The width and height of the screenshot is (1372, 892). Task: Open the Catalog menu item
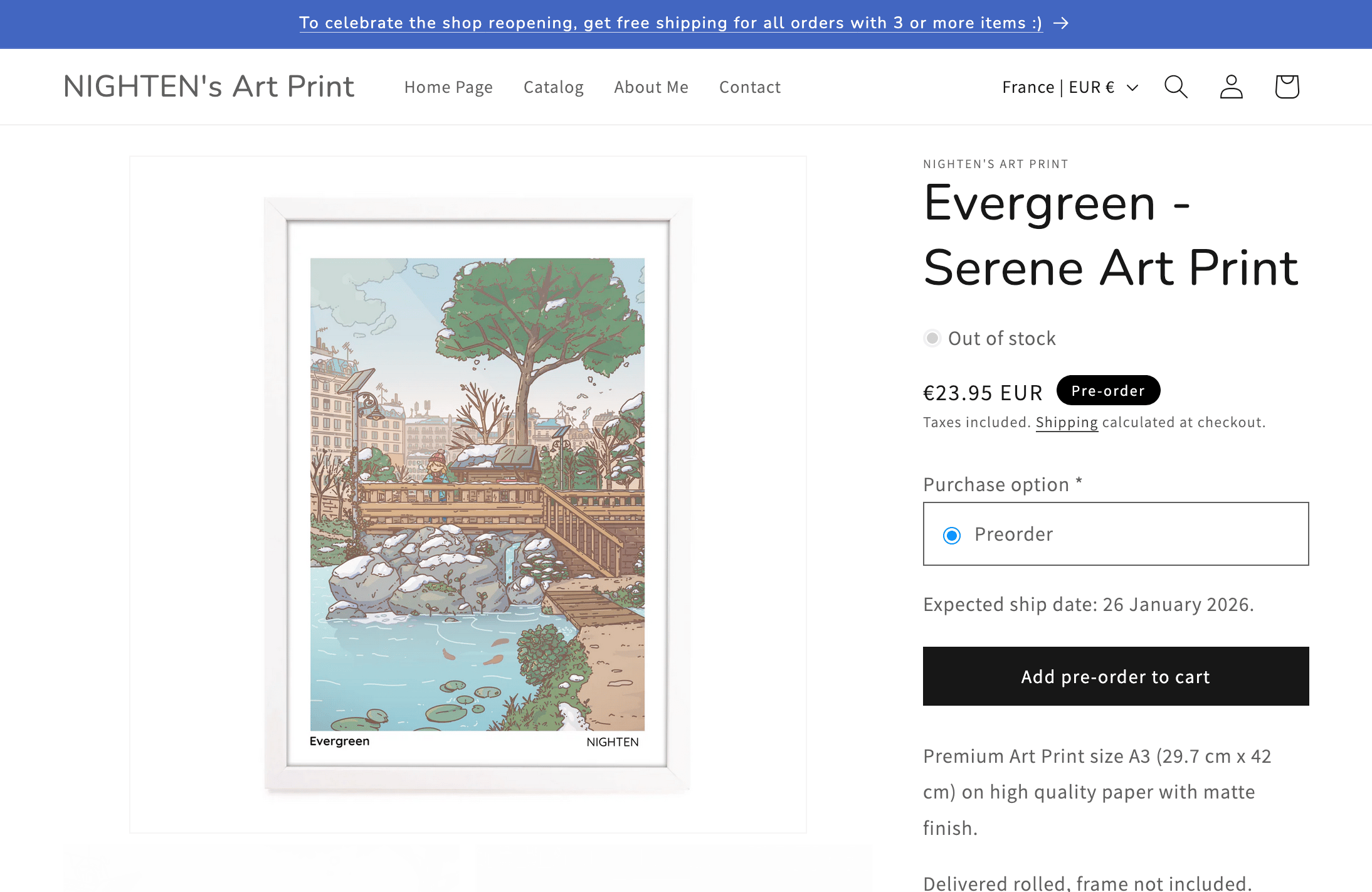tap(553, 87)
